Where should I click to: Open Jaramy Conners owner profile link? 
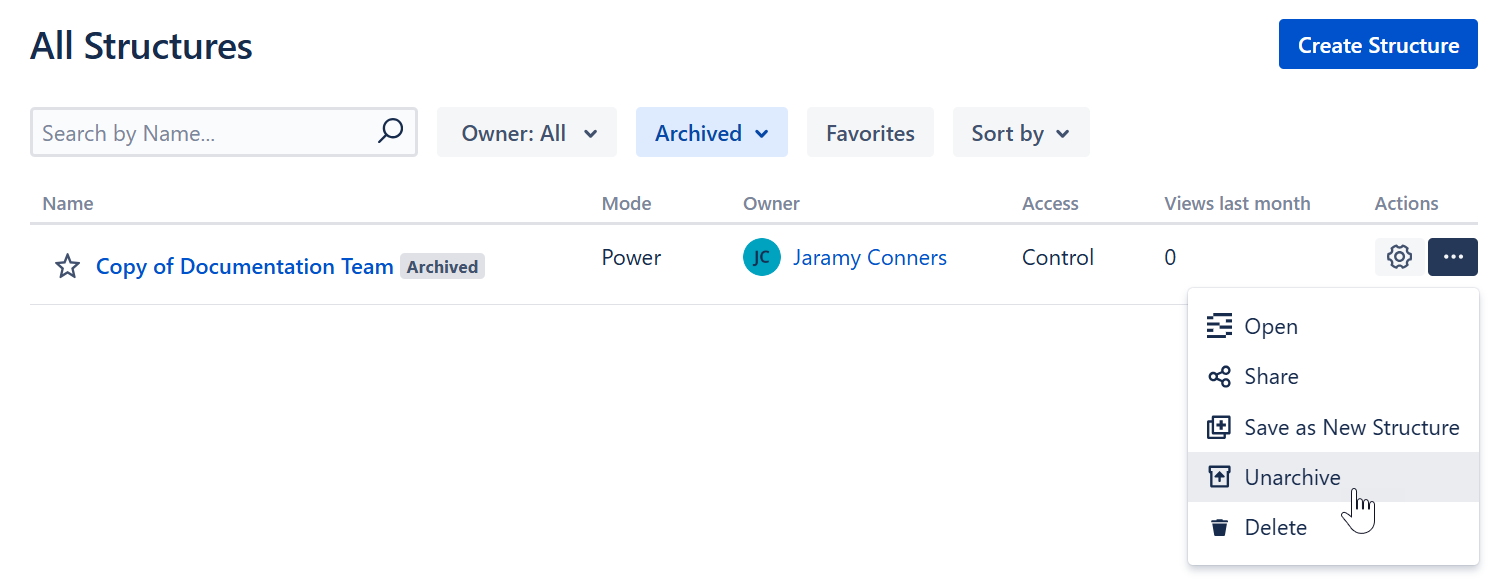click(869, 258)
